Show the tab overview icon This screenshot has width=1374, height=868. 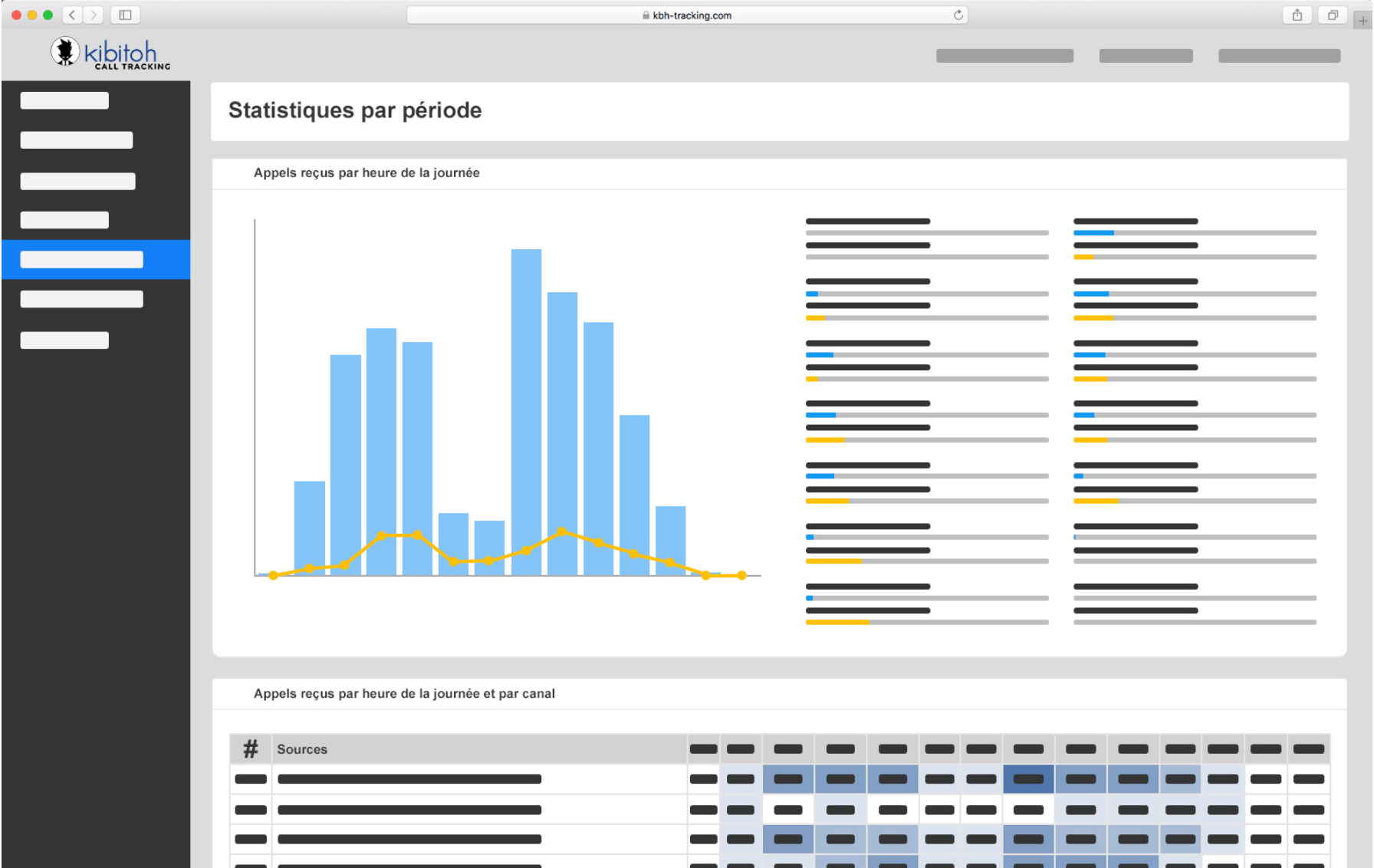click(1333, 15)
